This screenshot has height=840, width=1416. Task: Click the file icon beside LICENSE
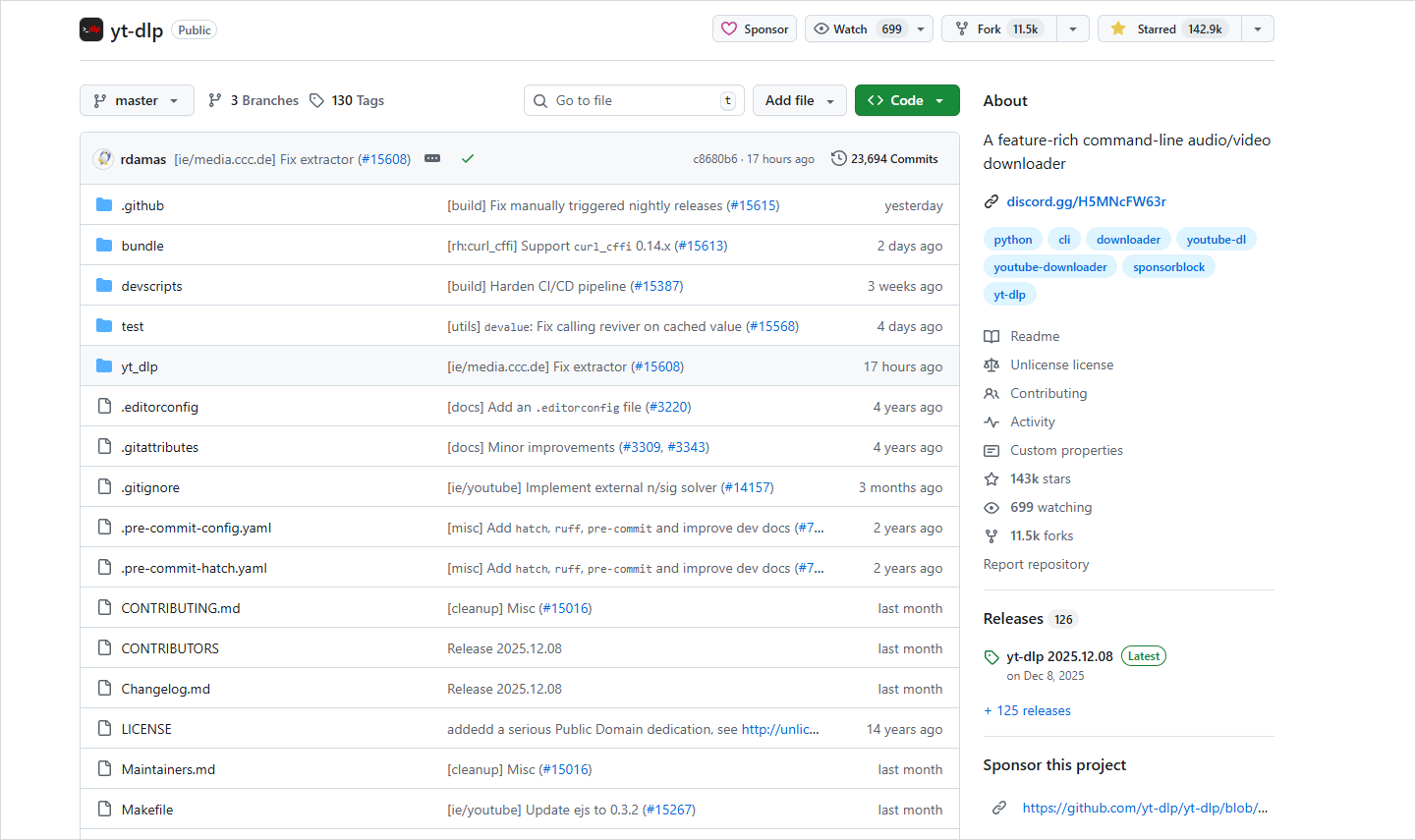104,728
